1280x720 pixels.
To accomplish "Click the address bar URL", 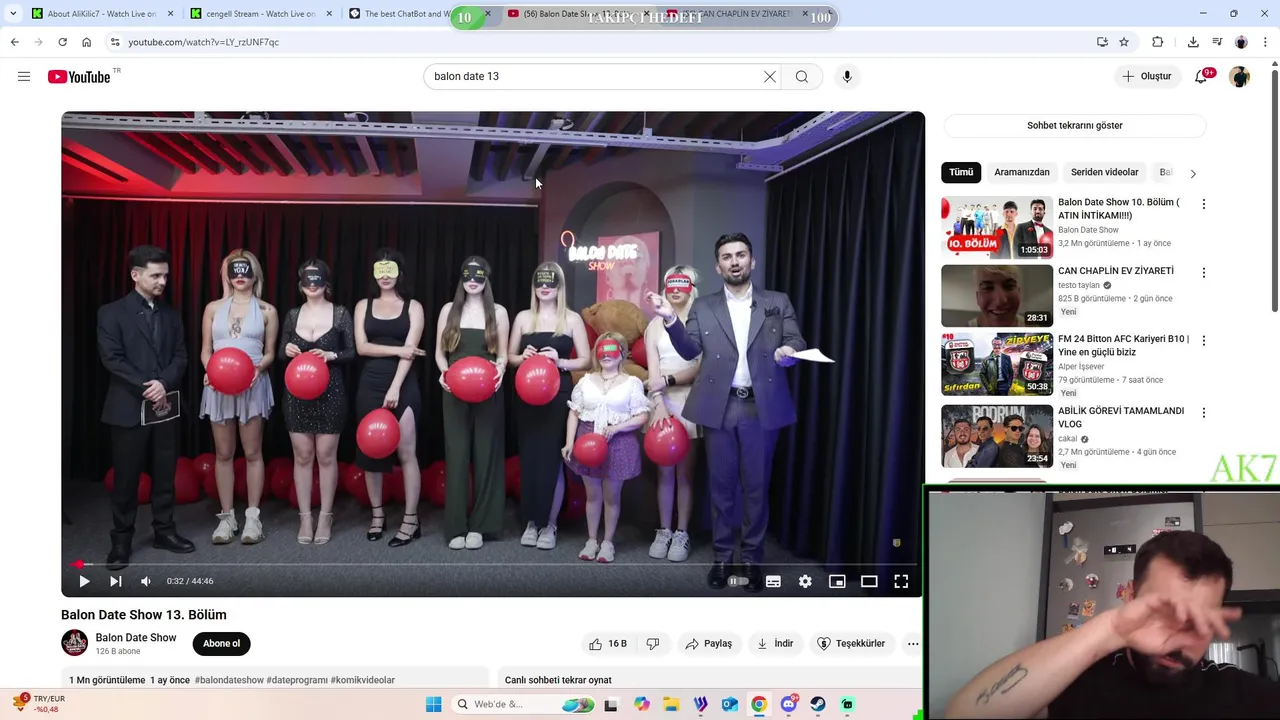I will click(x=204, y=42).
